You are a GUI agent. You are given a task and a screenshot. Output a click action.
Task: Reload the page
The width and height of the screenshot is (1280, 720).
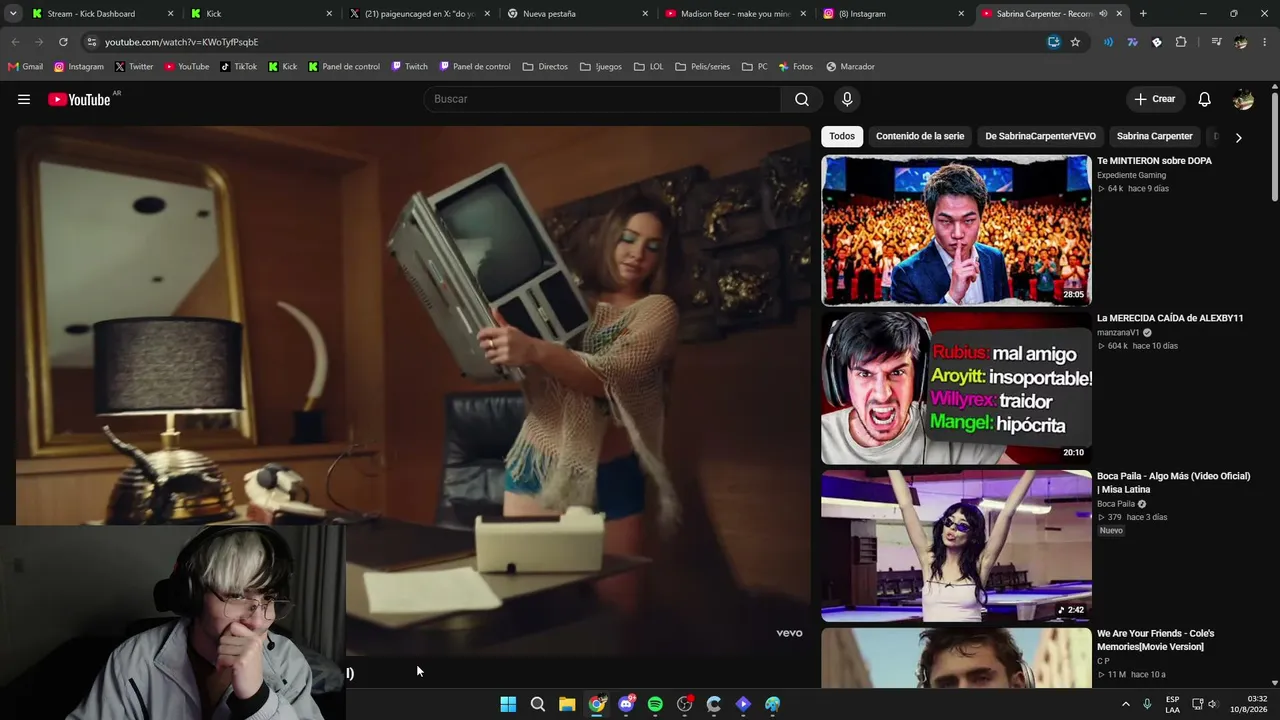coord(63,42)
